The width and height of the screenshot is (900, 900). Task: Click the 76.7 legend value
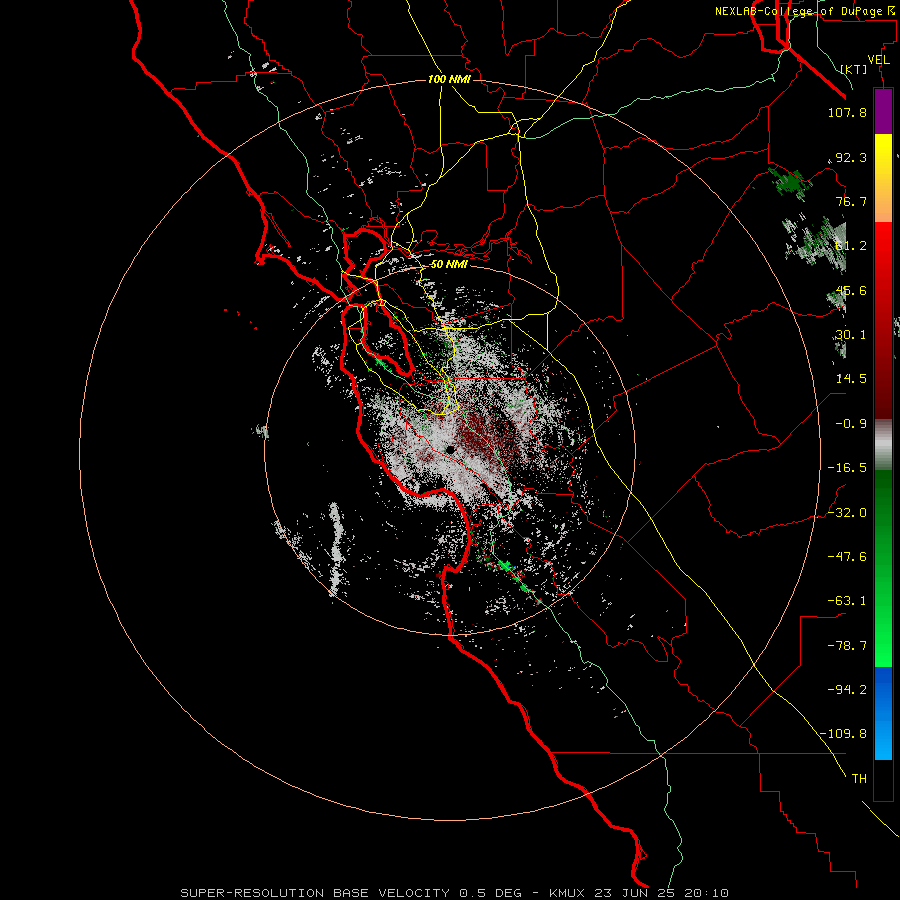[x=851, y=201]
